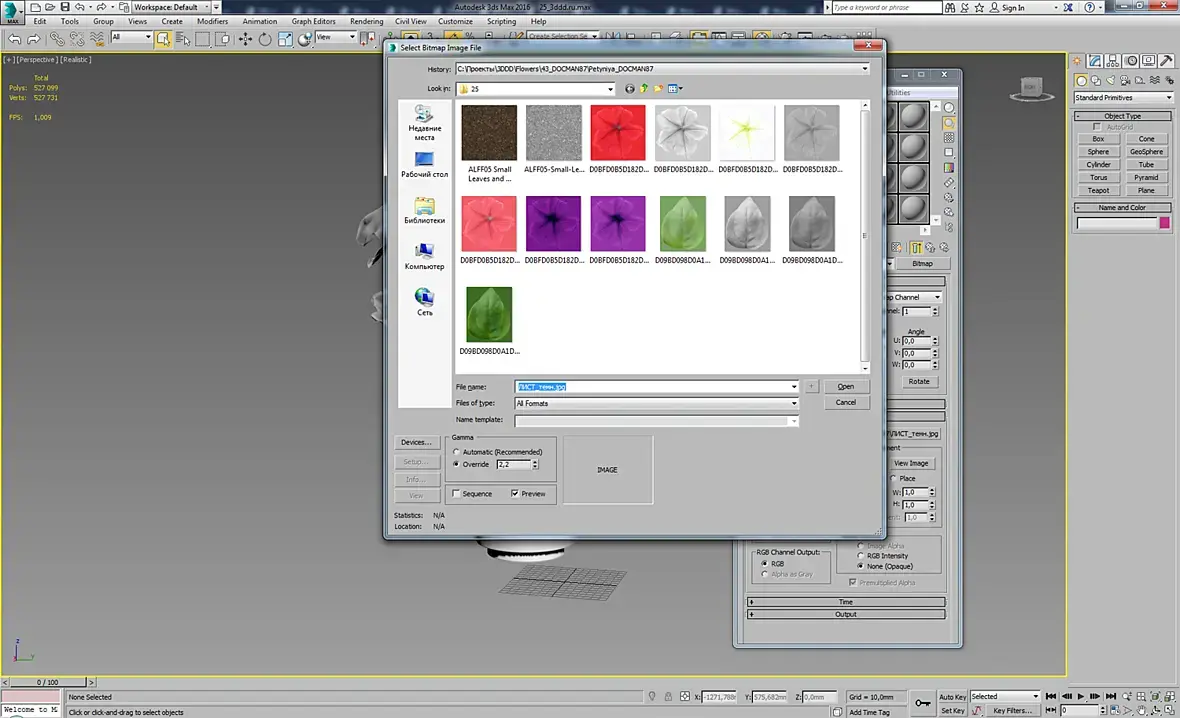Viewport: 1180px width, 718px height.
Task: Uncheck the Preview checkbox
Action: (515, 494)
